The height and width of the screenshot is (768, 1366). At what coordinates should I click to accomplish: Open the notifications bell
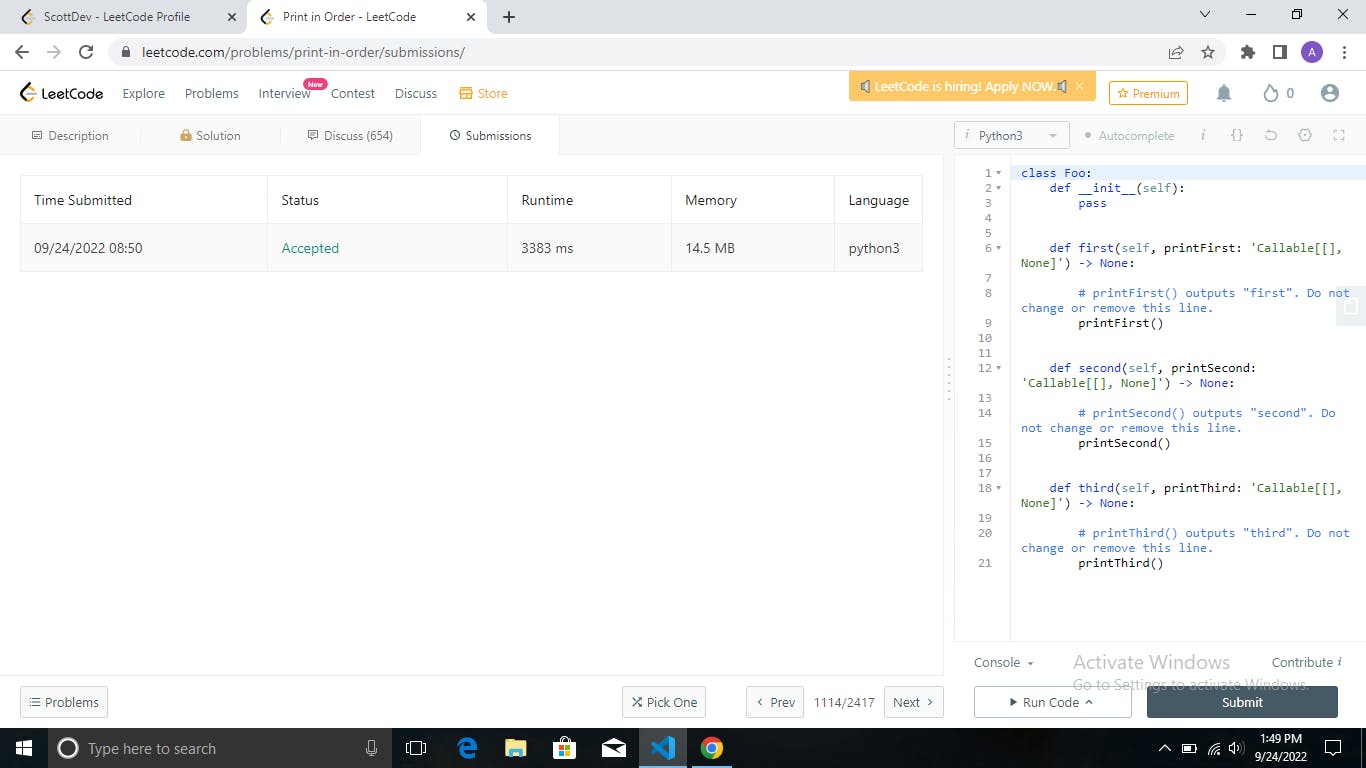(1224, 93)
